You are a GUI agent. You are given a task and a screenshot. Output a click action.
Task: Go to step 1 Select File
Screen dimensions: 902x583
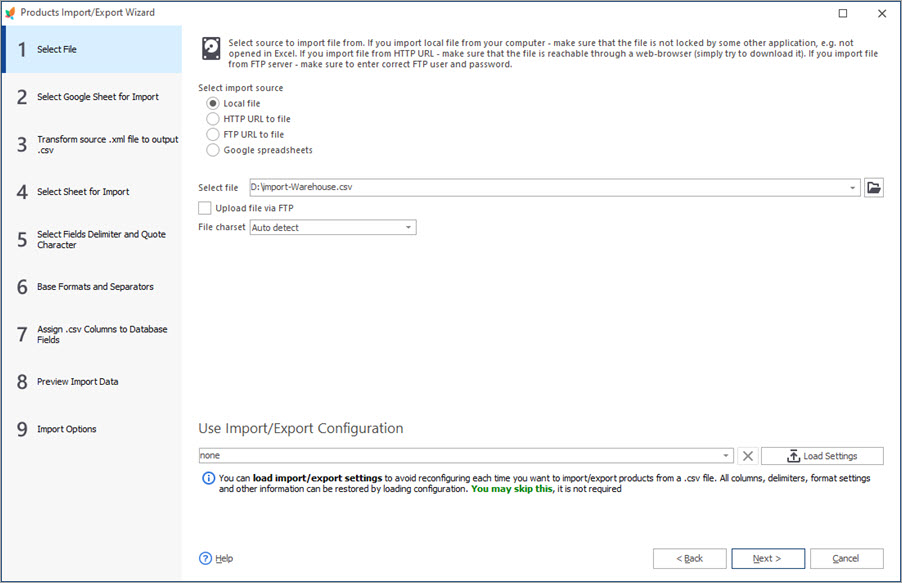92,49
